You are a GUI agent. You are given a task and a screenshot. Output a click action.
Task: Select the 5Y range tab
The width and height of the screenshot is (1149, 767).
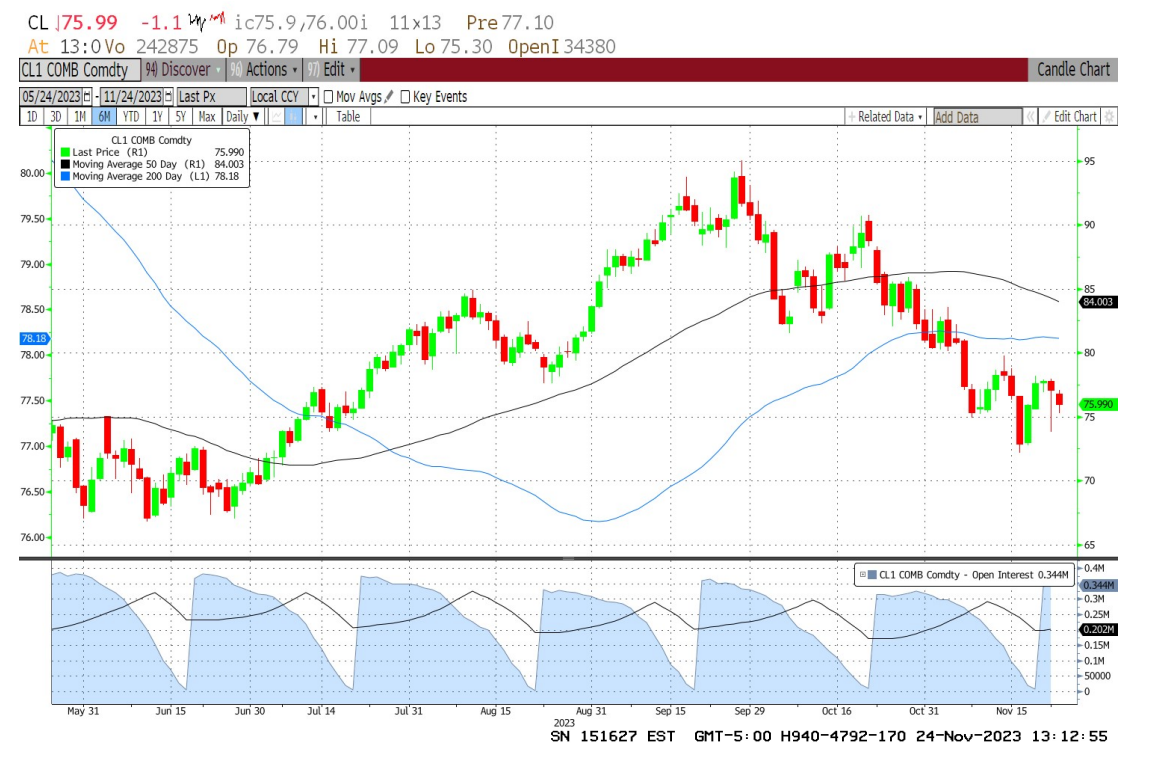180,116
